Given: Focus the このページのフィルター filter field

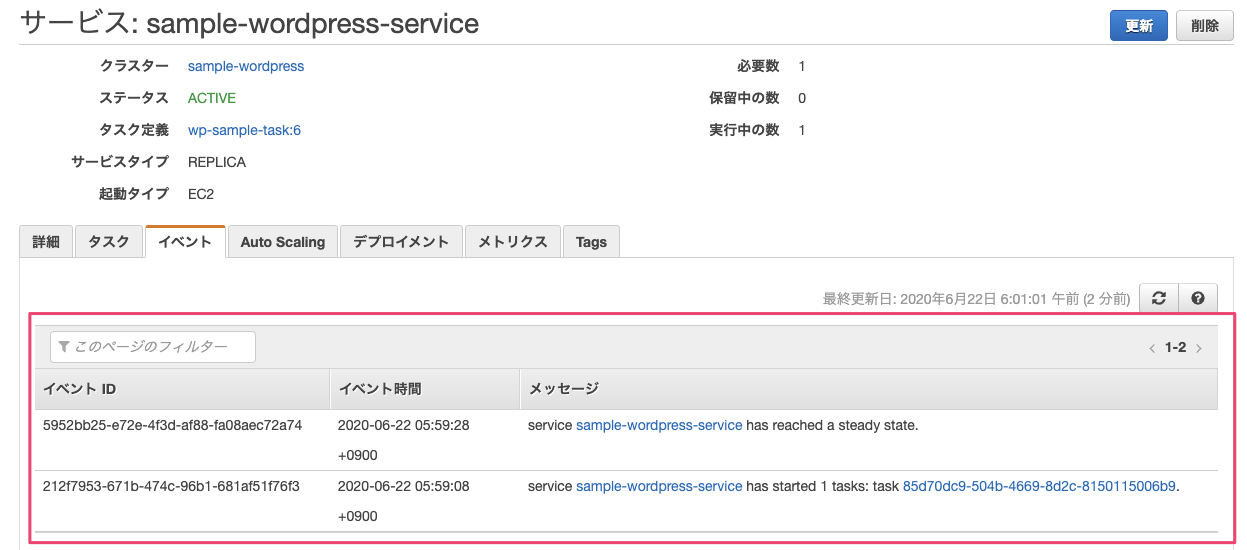Looking at the screenshot, I should [x=153, y=347].
